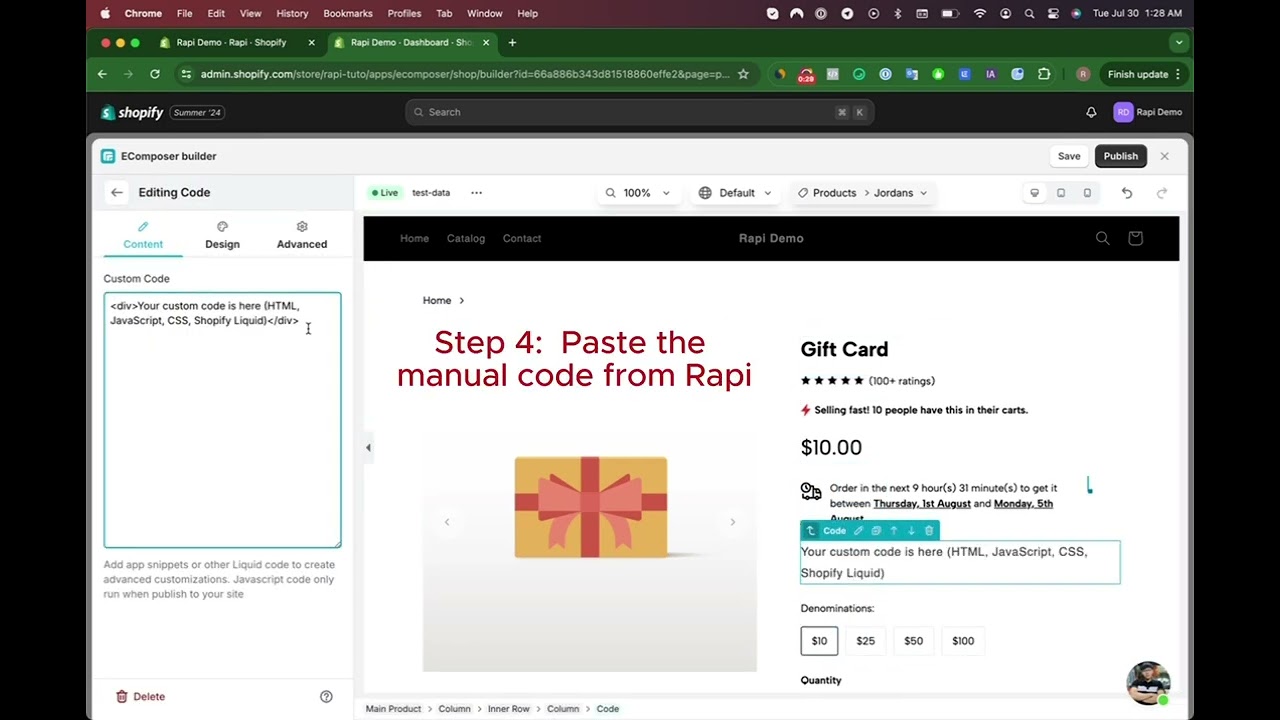Screen dimensions: 1280x720
Task: Click Delete at the sidebar bottom
Action: [x=140, y=696]
